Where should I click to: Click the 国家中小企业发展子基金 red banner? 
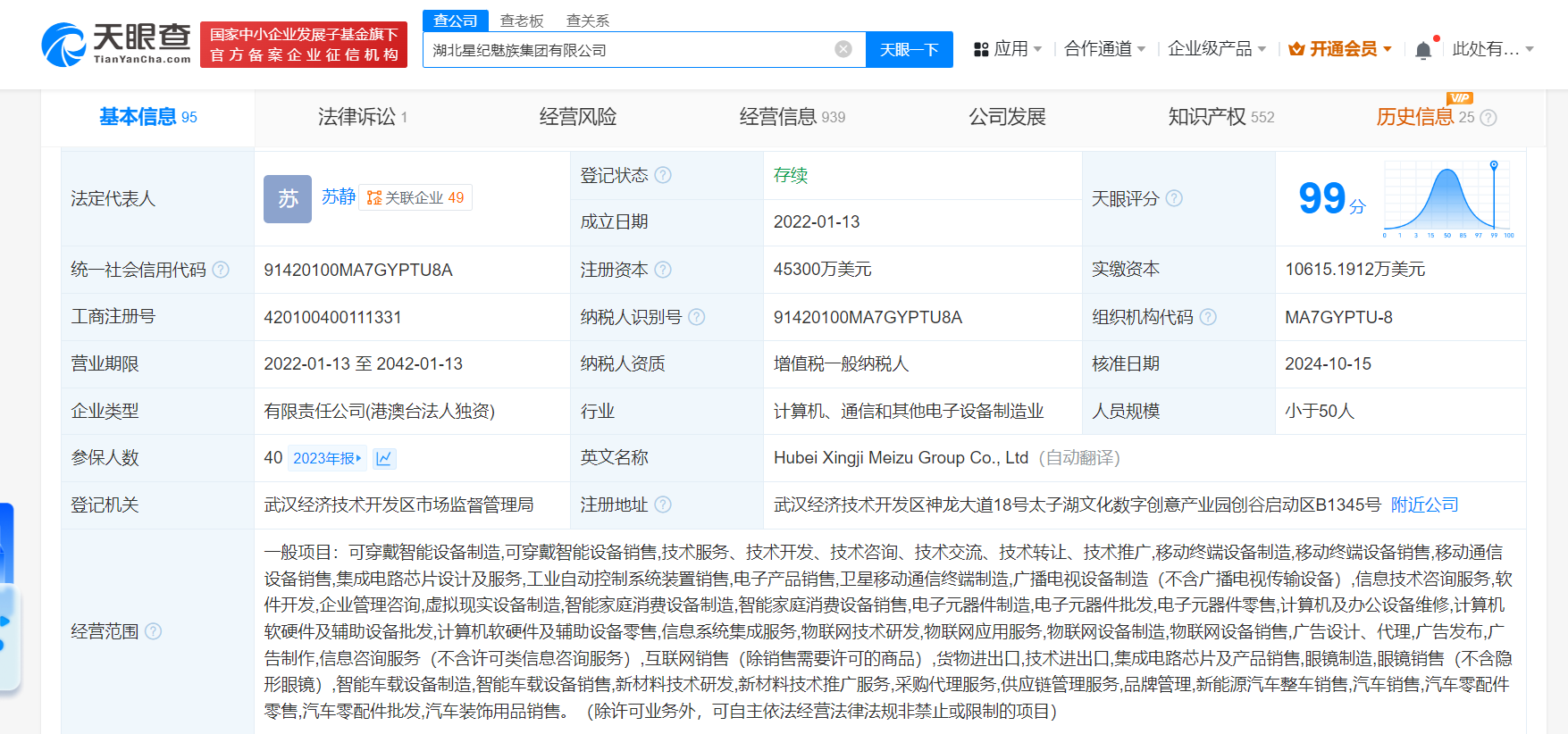click(x=304, y=45)
